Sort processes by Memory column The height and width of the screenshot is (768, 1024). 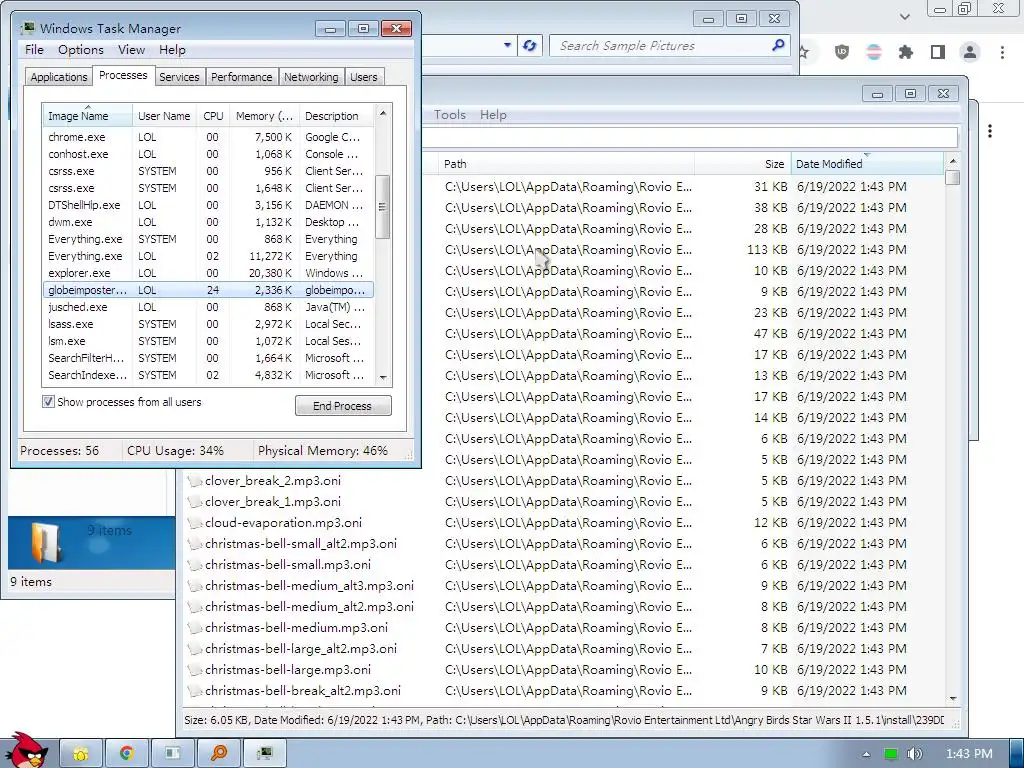(264, 116)
